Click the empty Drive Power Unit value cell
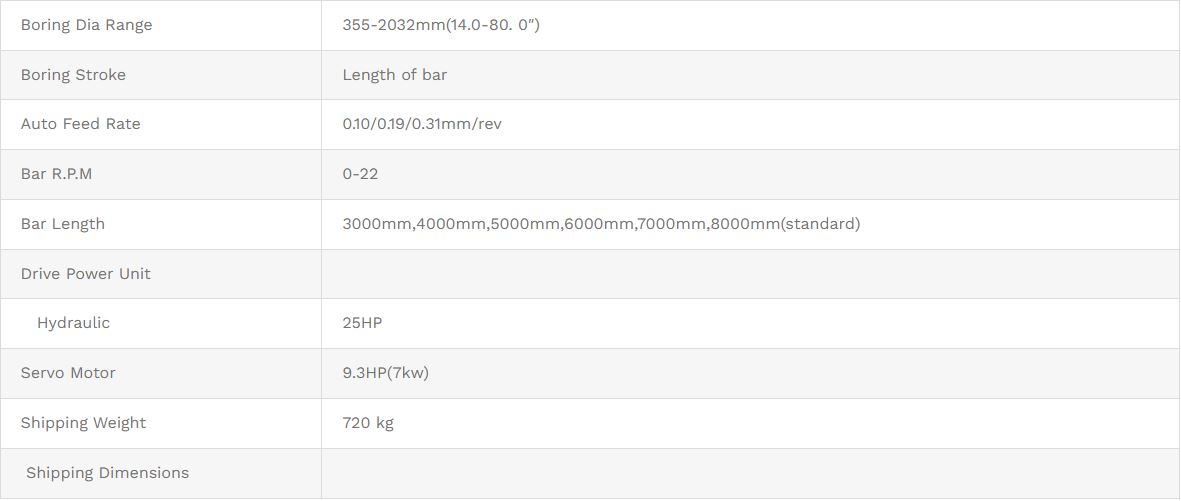 tap(750, 274)
